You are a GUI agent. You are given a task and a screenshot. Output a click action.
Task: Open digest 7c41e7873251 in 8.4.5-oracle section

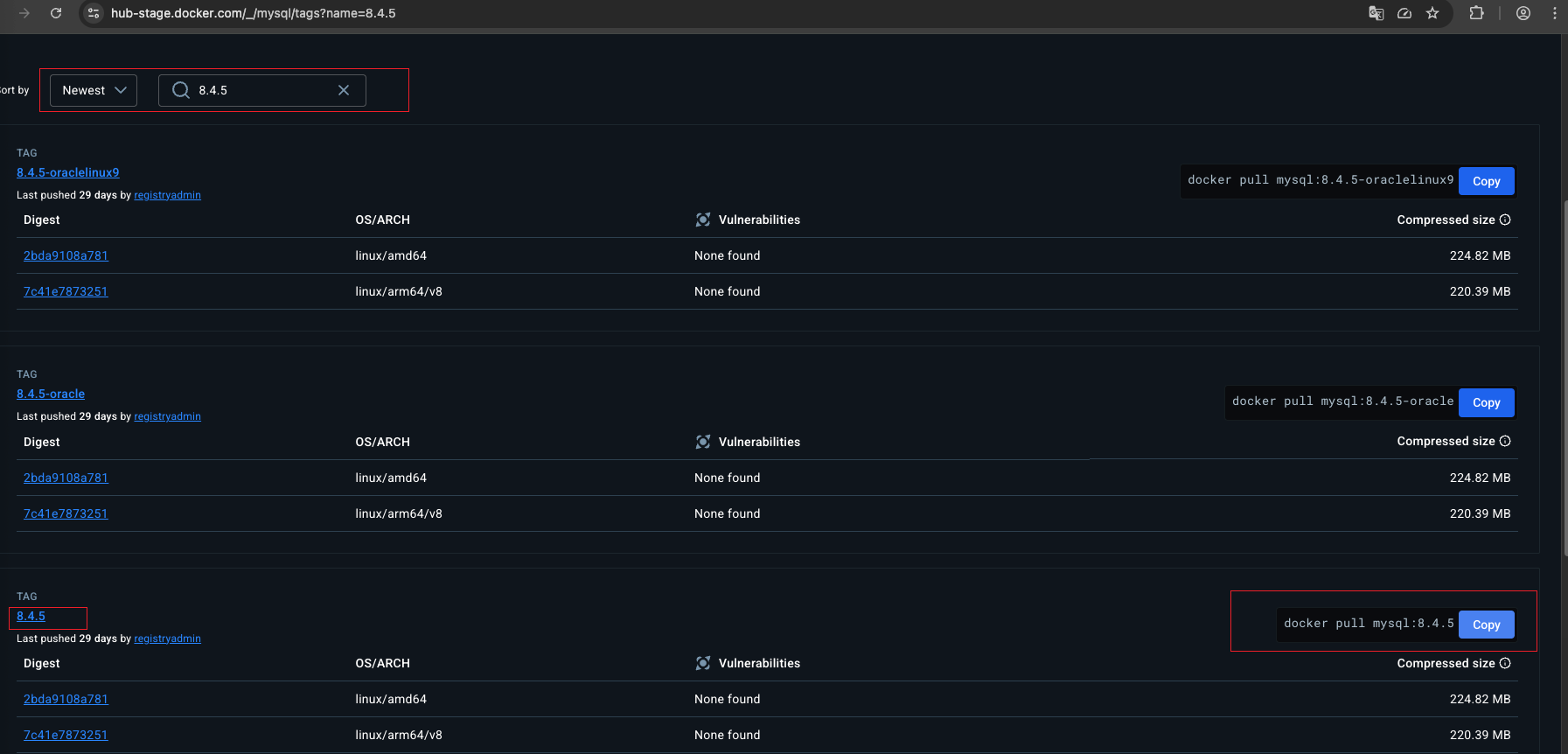66,513
